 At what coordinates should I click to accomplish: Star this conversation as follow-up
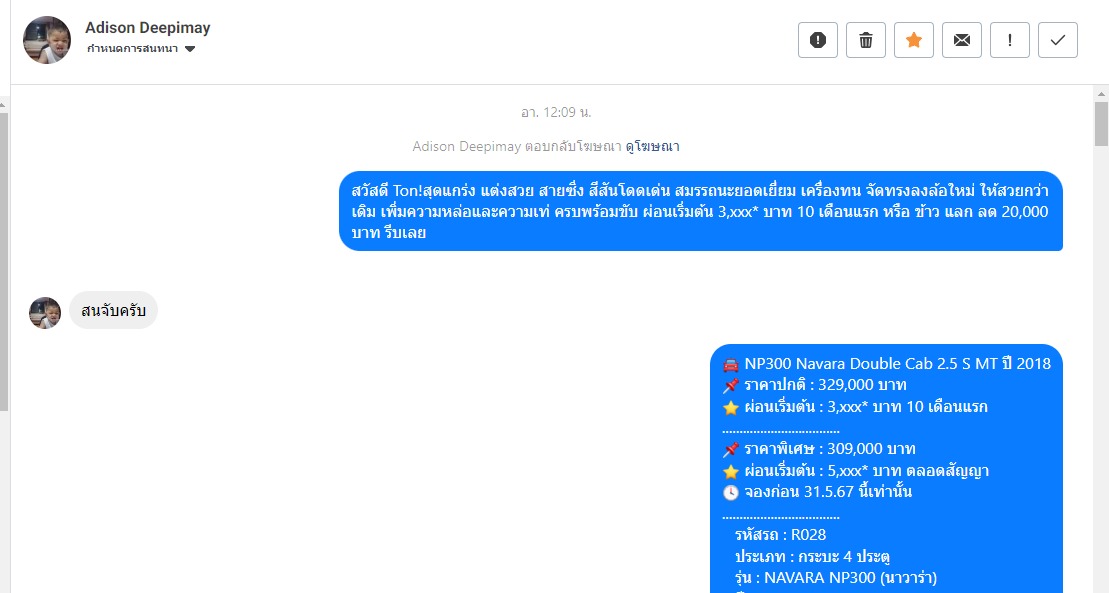pyautogui.click(x=914, y=40)
